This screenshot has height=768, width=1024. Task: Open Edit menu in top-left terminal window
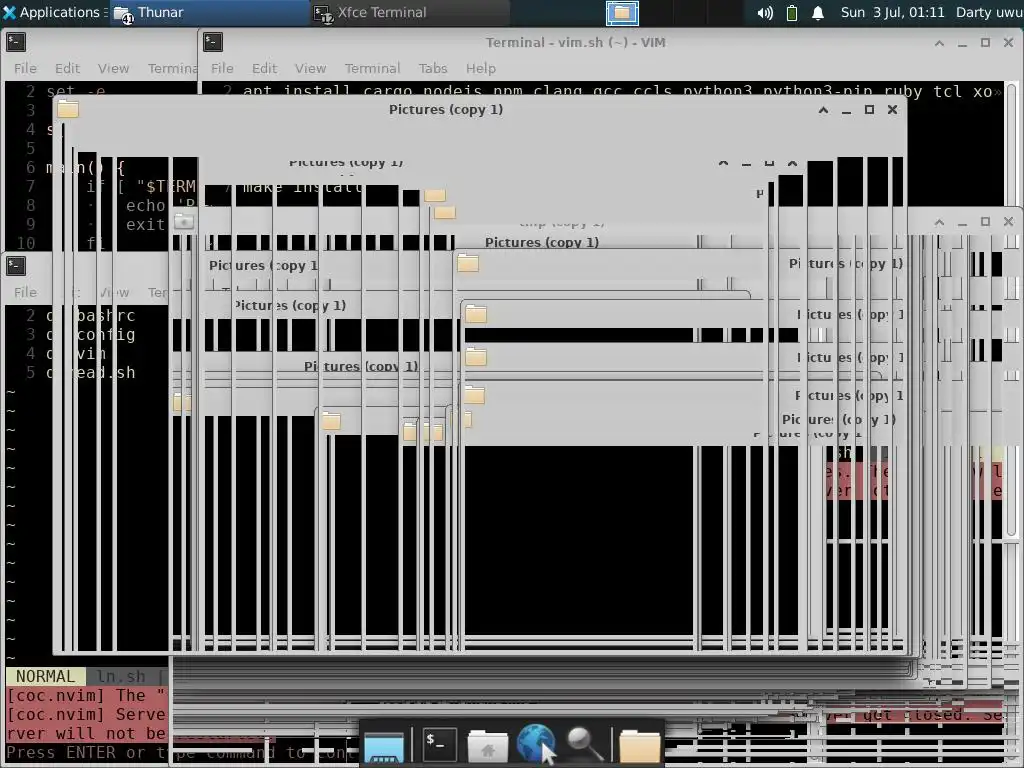click(x=67, y=68)
